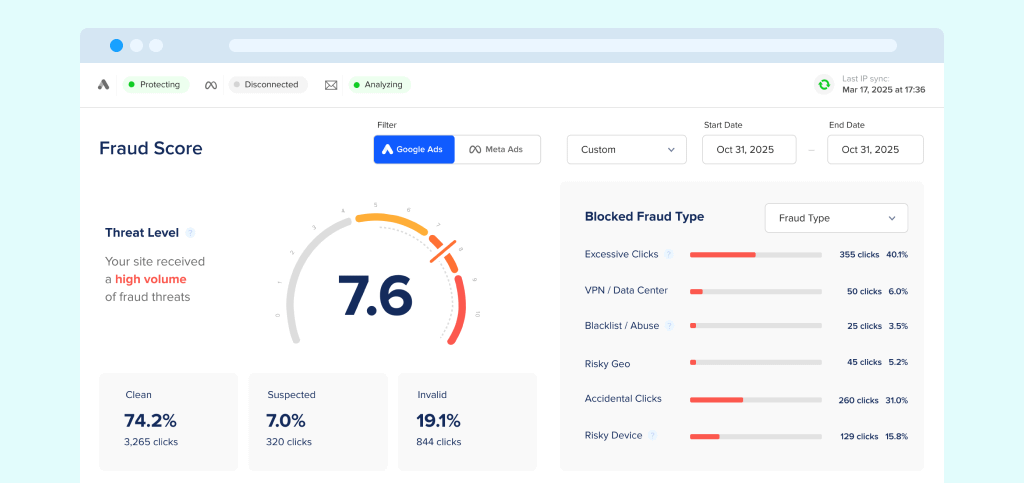Screen dimensions: 1024x483
Task: Click help icon beside Excessive Clicks
Action: tap(669, 254)
